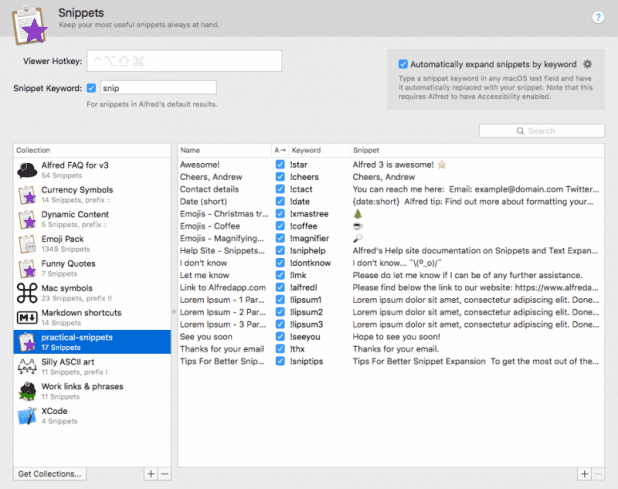This screenshot has width=618, height=489.
Task: Click the Work links & phrases icon
Action: 27,391
